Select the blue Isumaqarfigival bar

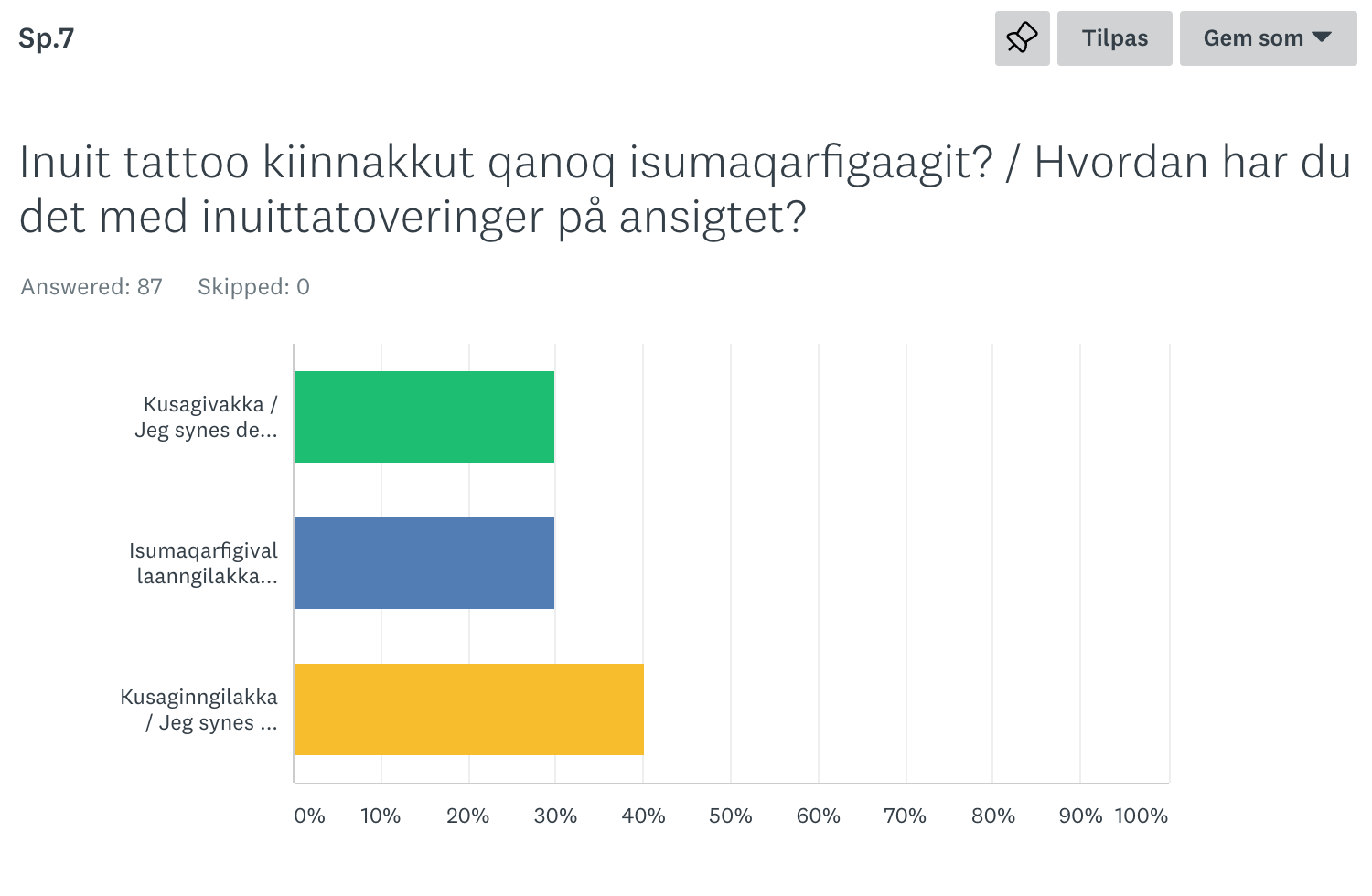click(x=424, y=563)
